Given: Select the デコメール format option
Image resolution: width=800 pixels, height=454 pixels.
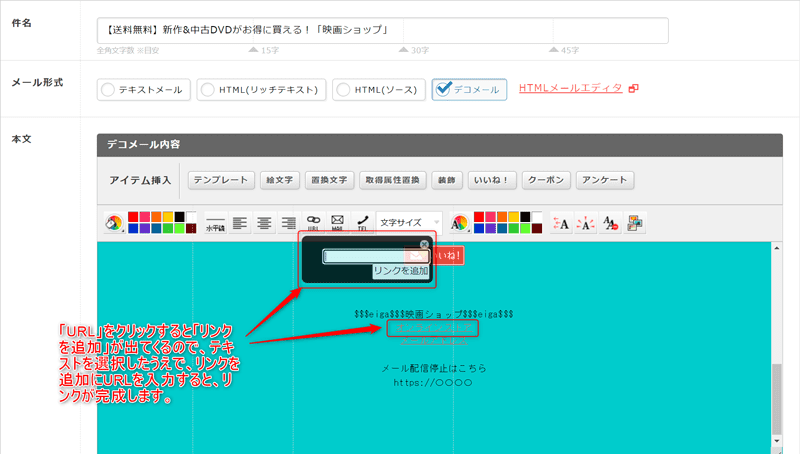Looking at the screenshot, I should [469, 90].
